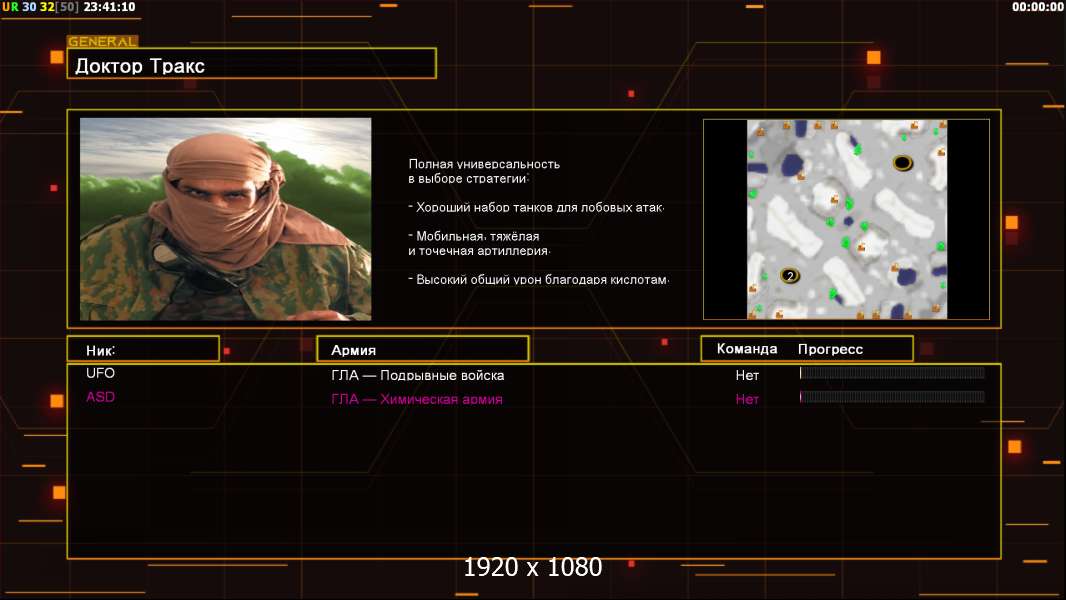This screenshot has height=600, width=1066.
Task: Click the team value 'Нет' in ASD row
Action: click(747, 399)
